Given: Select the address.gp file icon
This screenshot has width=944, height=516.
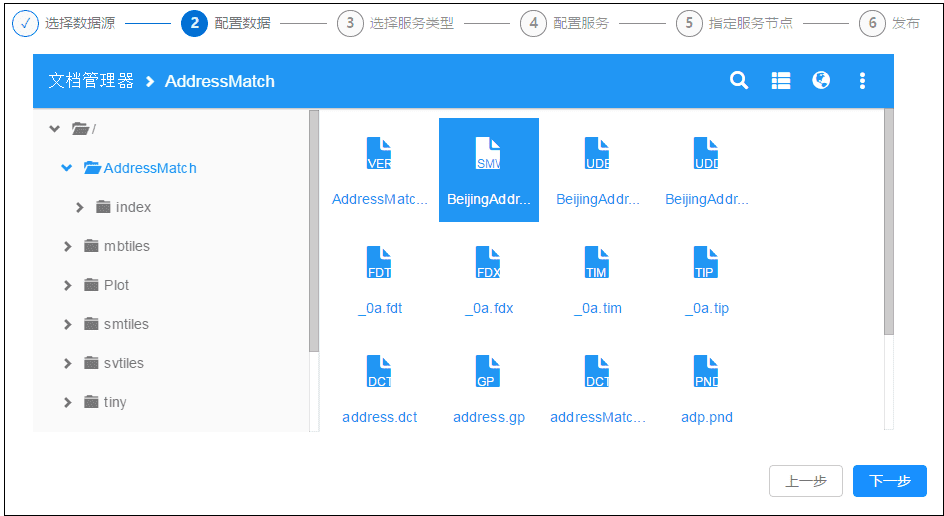Looking at the screenshot, I should click(488, 372).
